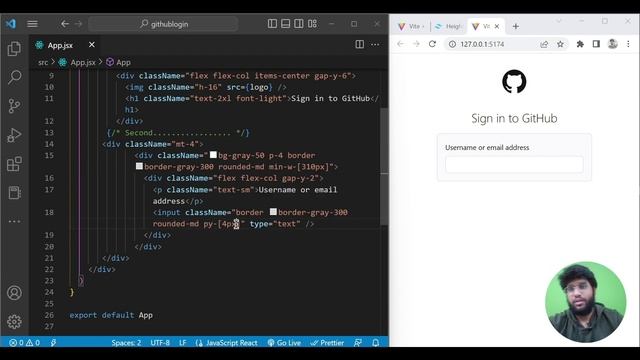Close the active browser tab

coord(497,26)
